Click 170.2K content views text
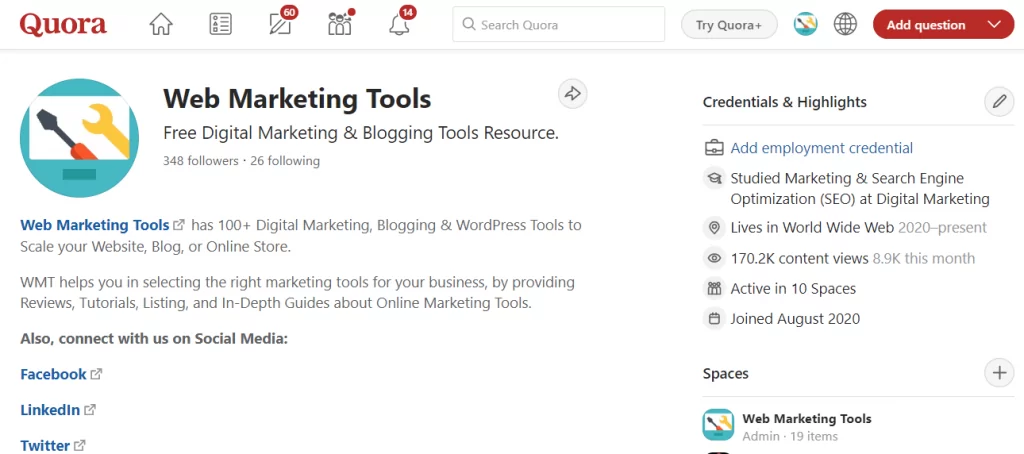 (x=799, y=258)
